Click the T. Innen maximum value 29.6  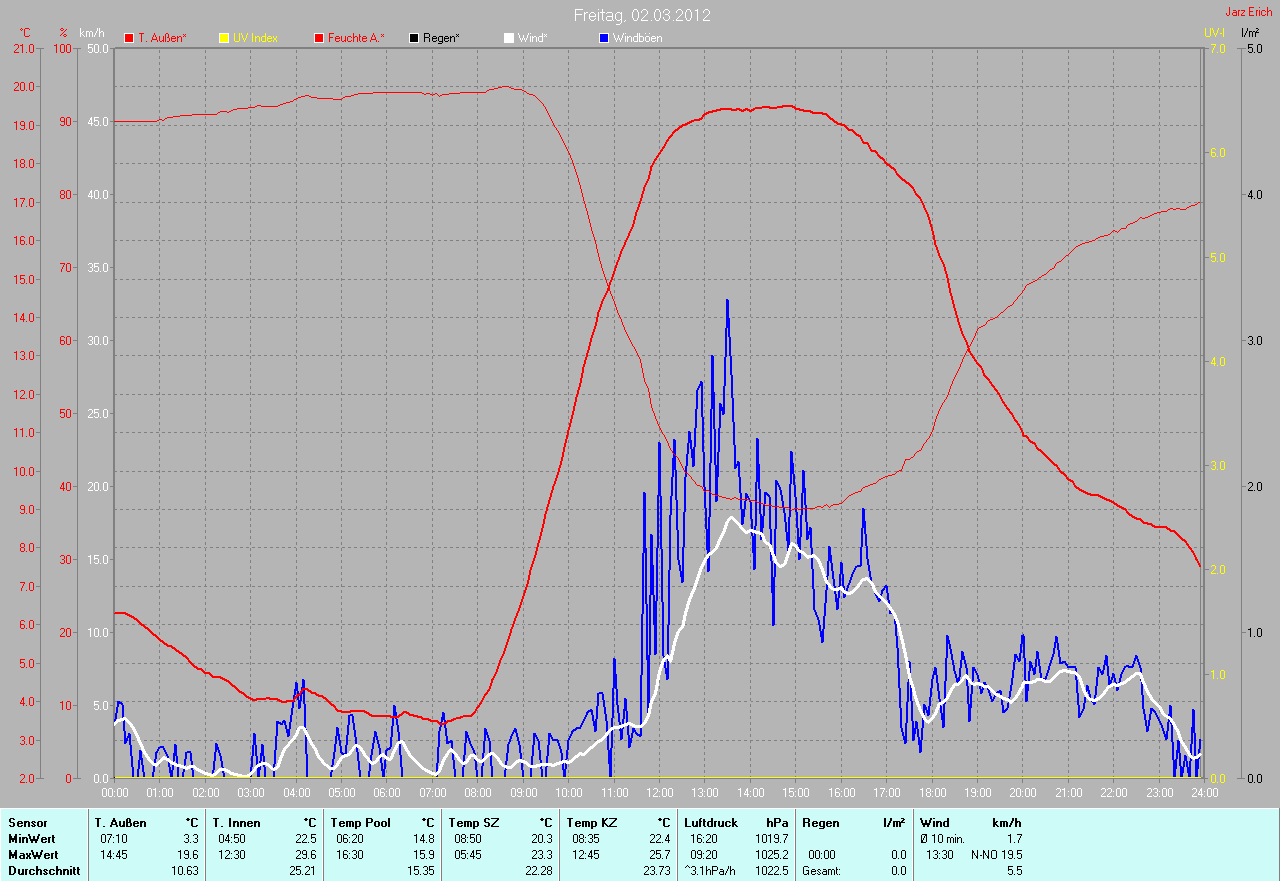pyautogui.click(x=306, y=855)
